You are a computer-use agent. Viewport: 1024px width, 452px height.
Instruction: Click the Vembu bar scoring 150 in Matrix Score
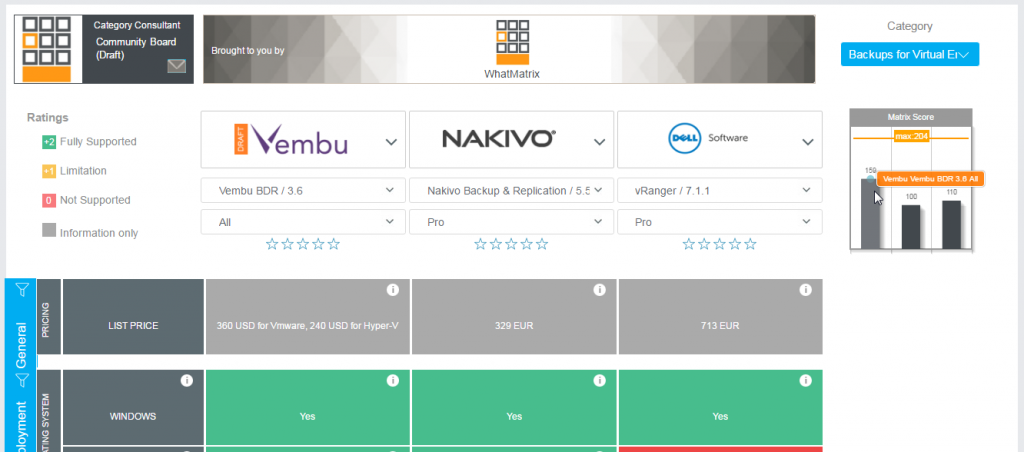(x=870, y=214)
